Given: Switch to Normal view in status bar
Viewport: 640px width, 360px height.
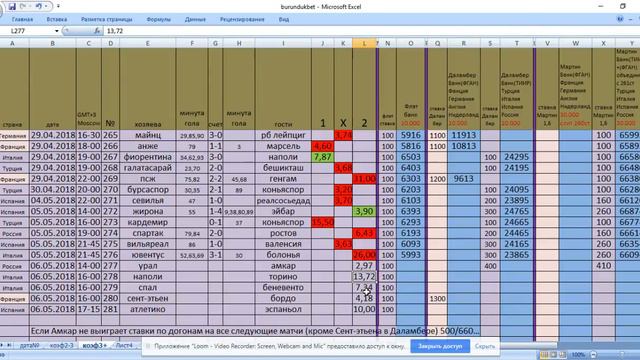Looking at the screenshot, I should pyautogui.click(x=544, y=355).
